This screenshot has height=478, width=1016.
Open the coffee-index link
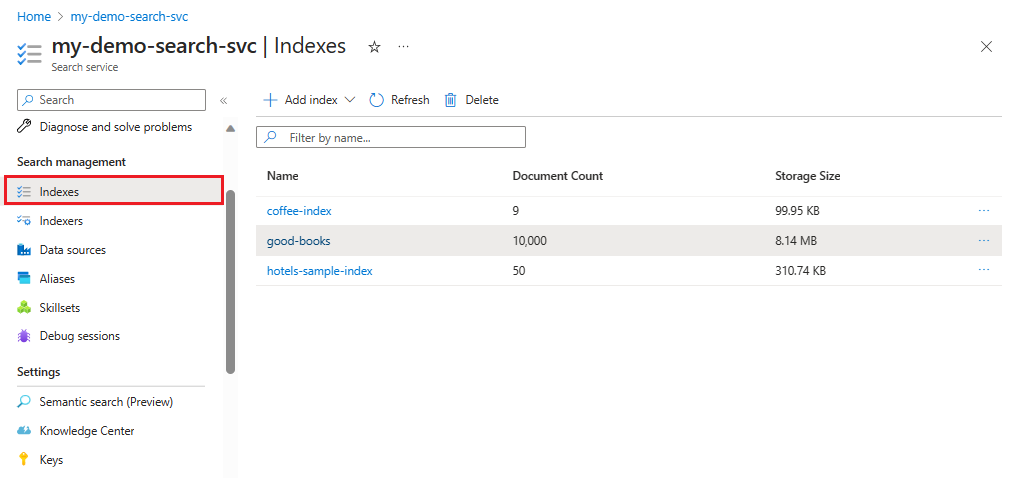[299, 211]
